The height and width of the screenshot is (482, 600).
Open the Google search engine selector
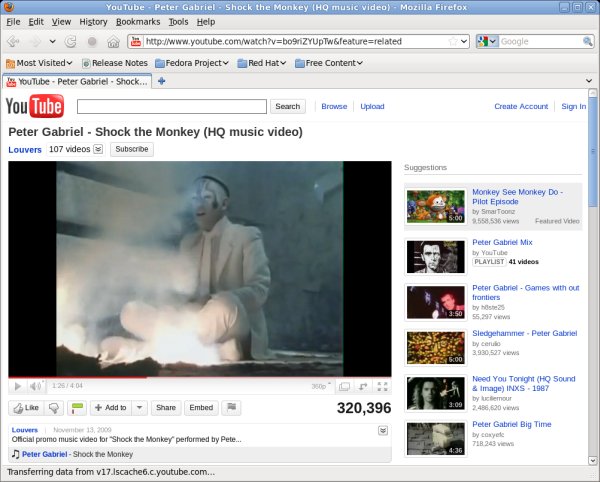click(x=487, y=41)
